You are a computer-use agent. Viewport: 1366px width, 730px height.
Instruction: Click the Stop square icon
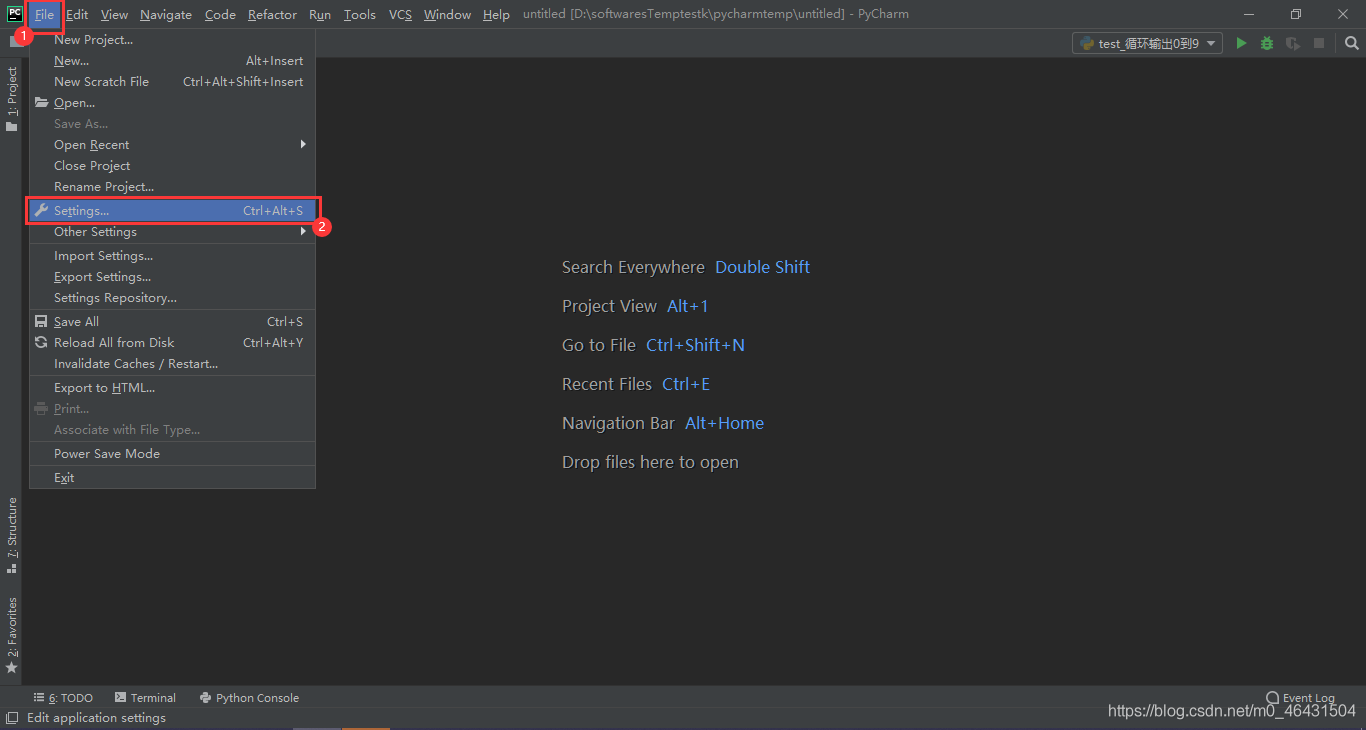[x=1319, y=43]
